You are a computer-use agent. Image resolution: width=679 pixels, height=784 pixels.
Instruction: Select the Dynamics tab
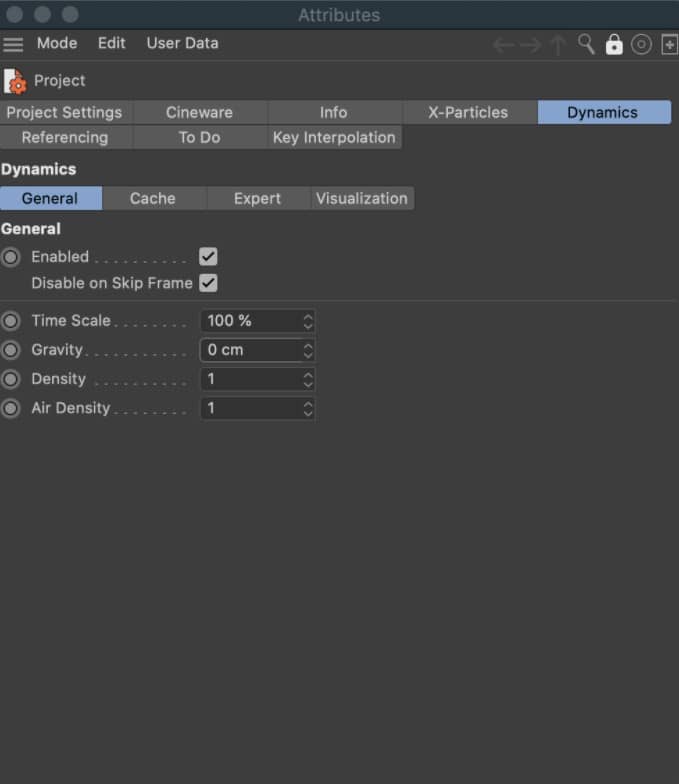604,112
